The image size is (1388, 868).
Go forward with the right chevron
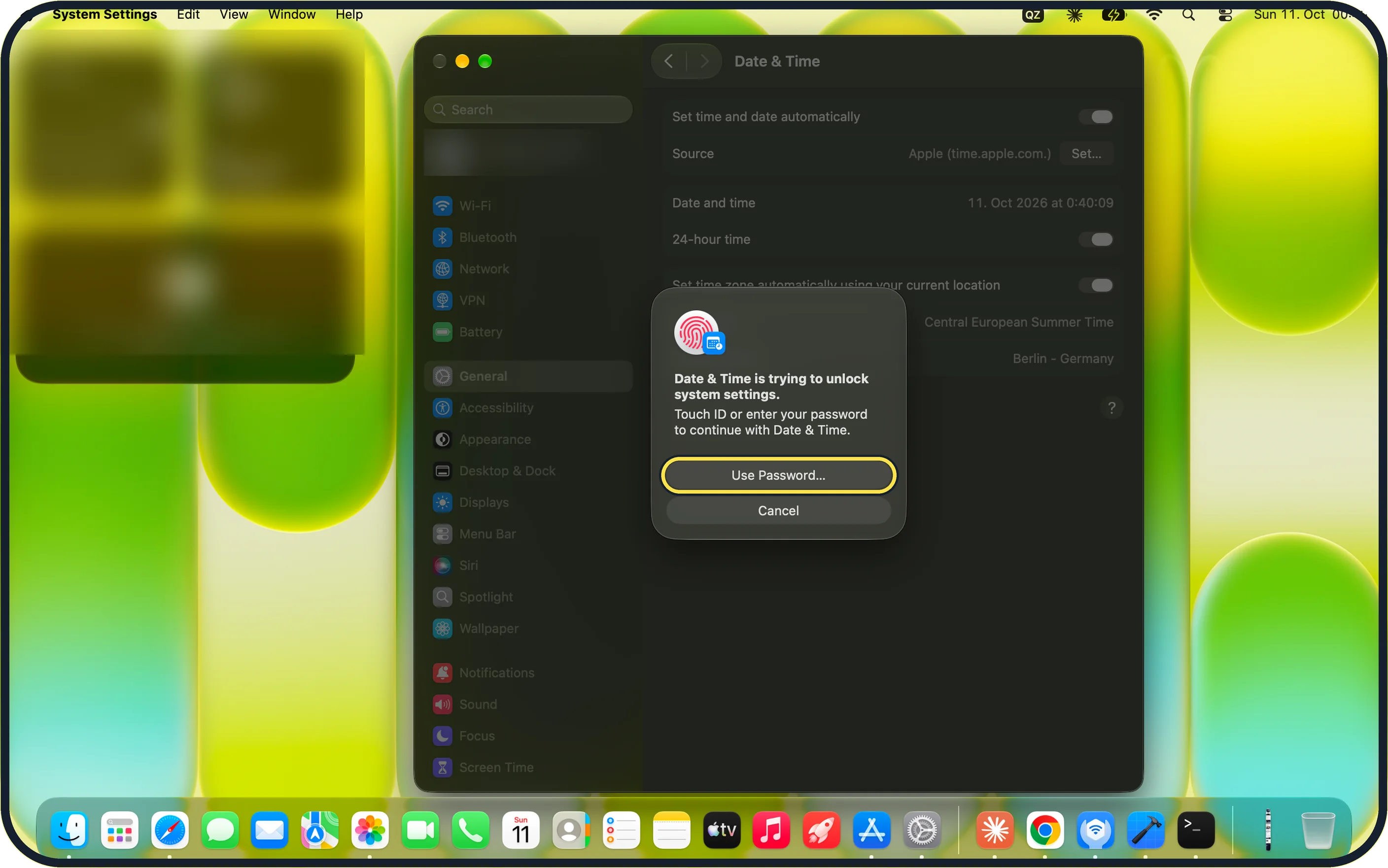705,62
